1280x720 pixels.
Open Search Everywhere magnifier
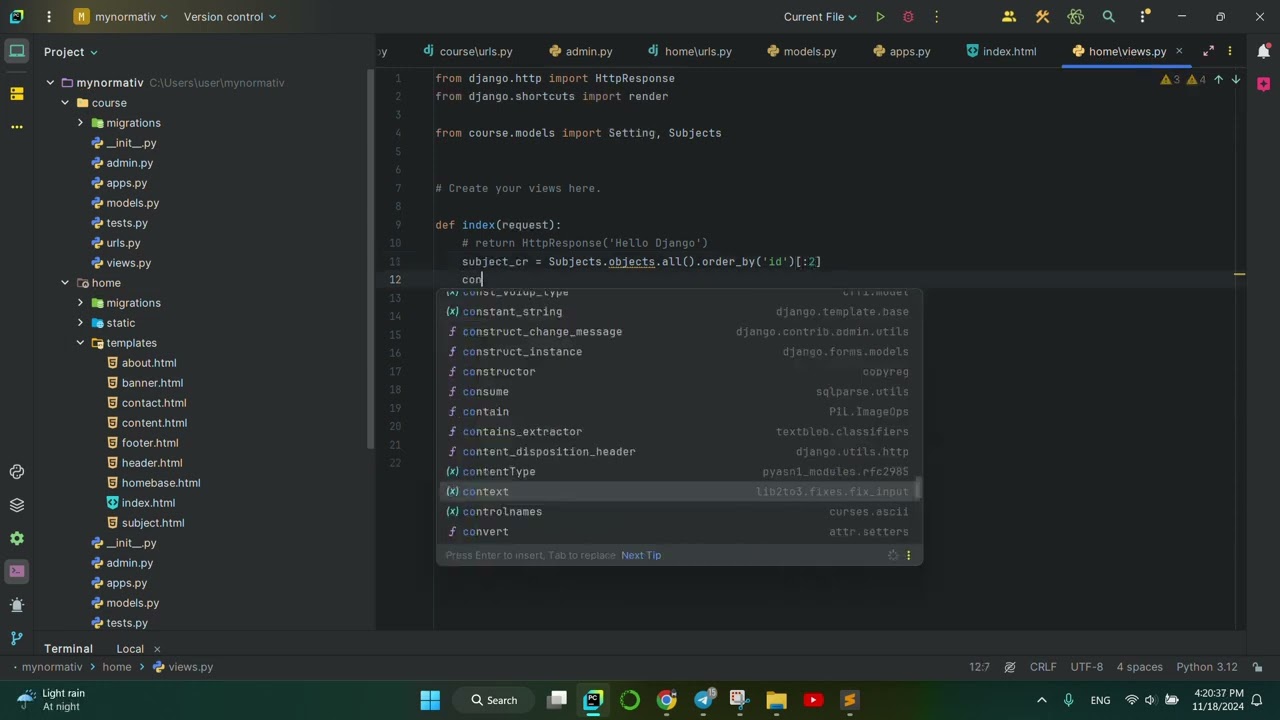pyautogui.click(x=1109, y=17)
